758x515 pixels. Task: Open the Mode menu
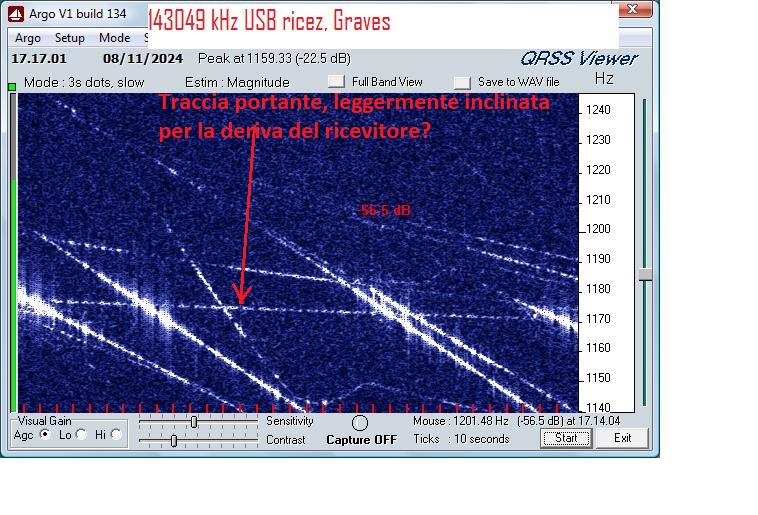tap(114, 38)
